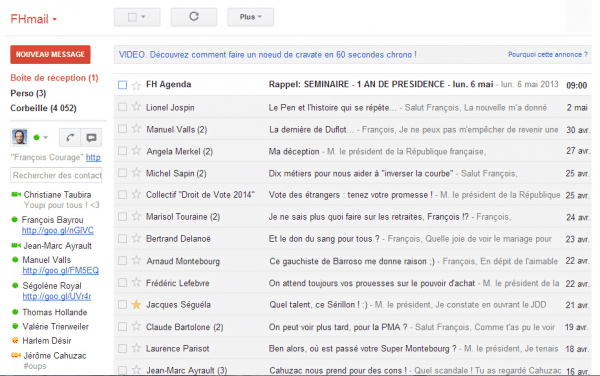The height and width of the screenshot is (376, 600).
Task: Check the Lionel Jospin email checkbox
Action: [122, 107]
